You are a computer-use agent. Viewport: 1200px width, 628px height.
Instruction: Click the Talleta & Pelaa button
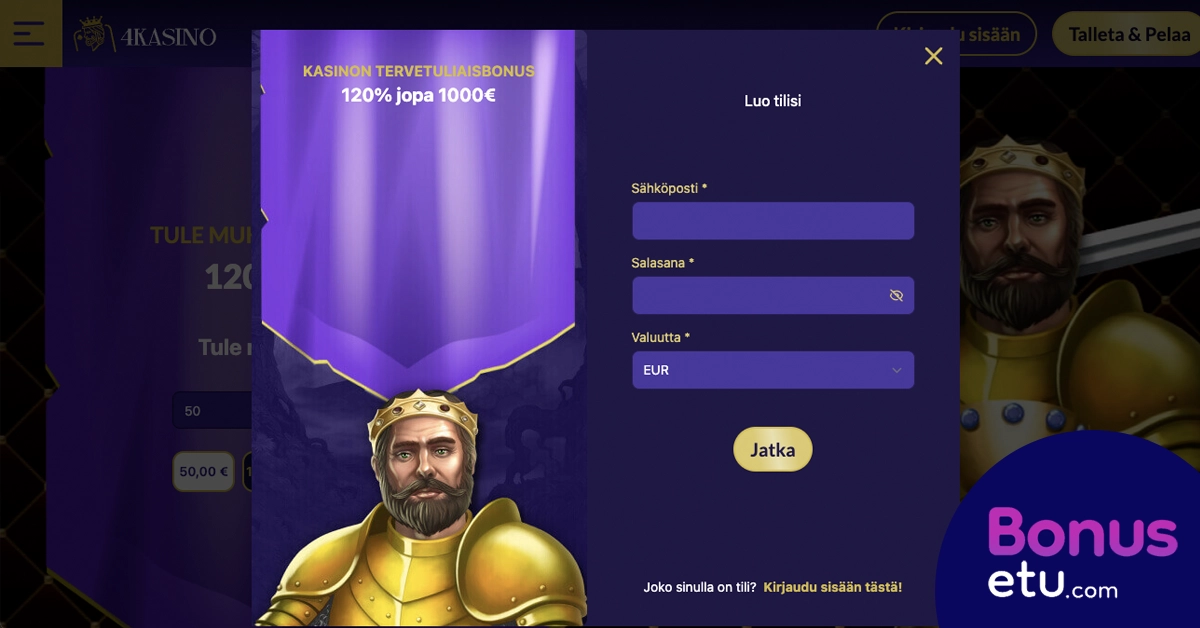[x=1126, y=34]
